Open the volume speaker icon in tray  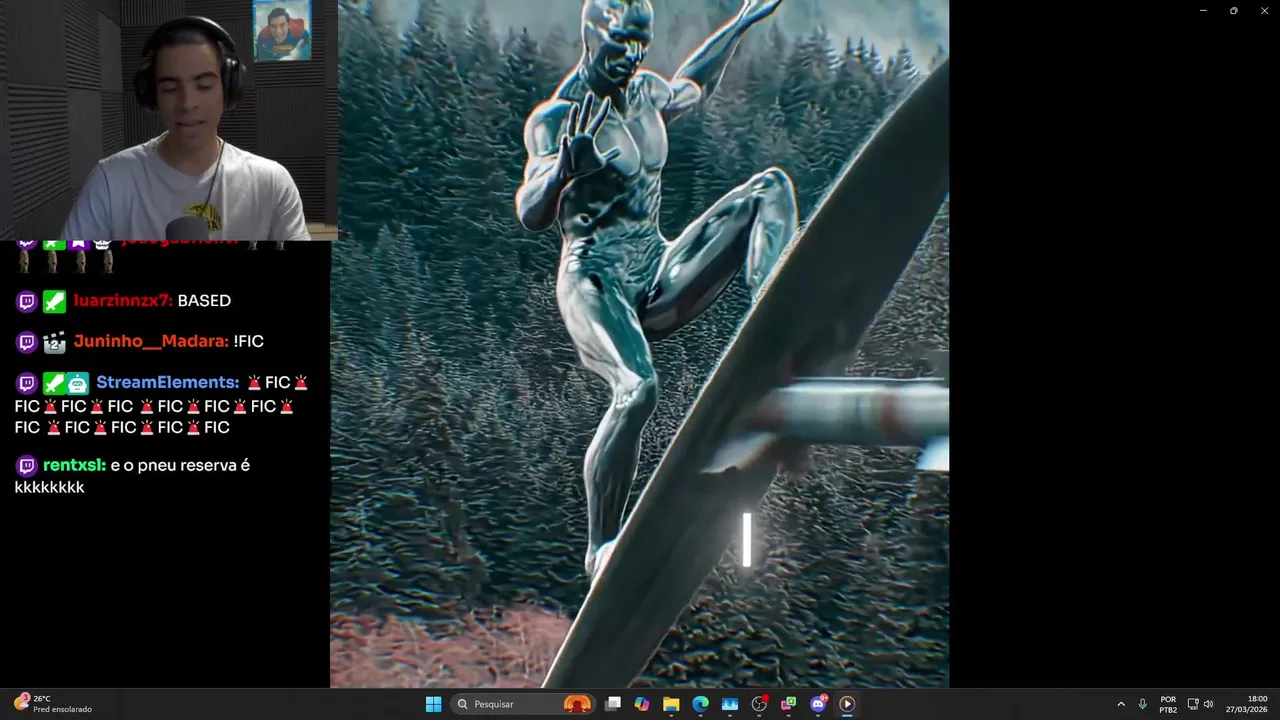tap(1208, 704)
